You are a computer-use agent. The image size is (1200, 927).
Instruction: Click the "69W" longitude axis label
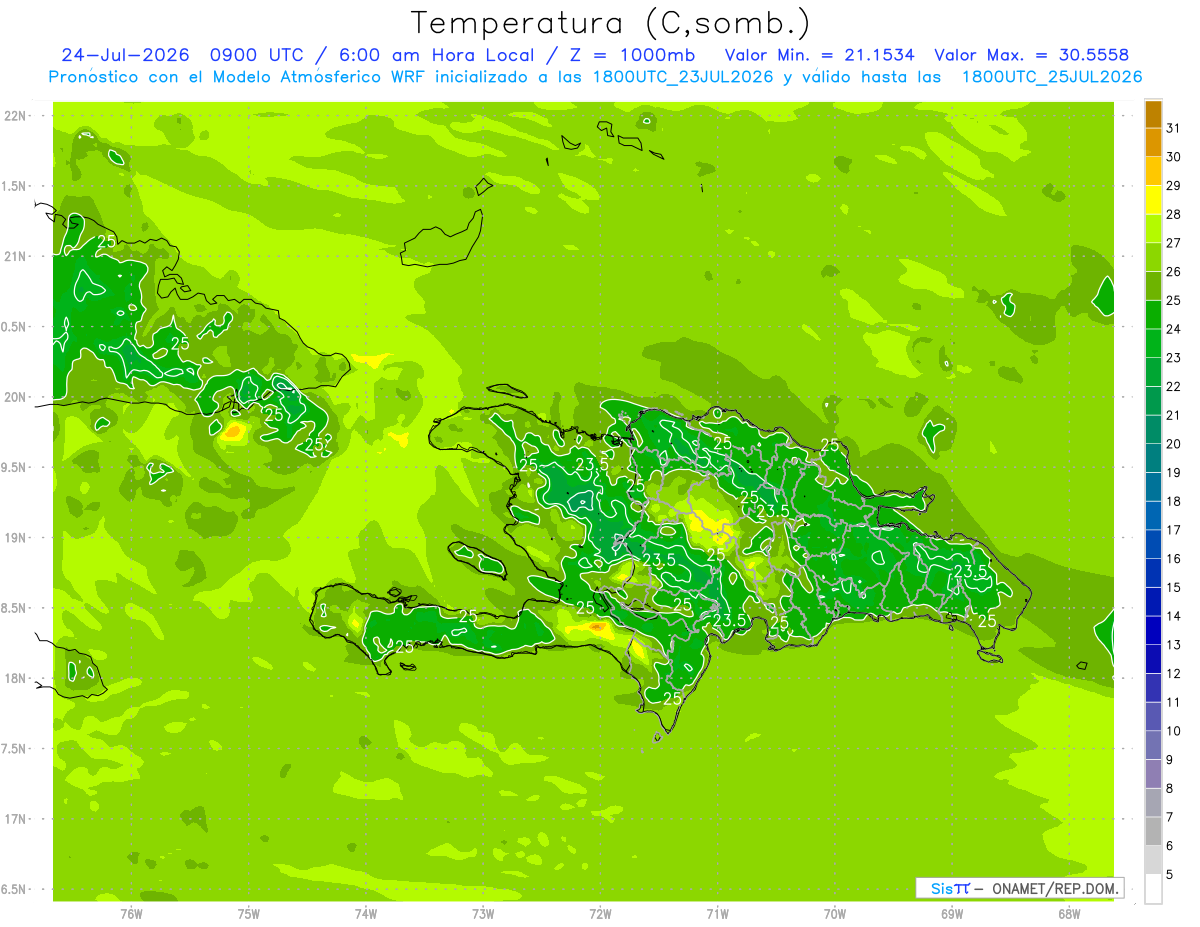[x=952, y=913]
